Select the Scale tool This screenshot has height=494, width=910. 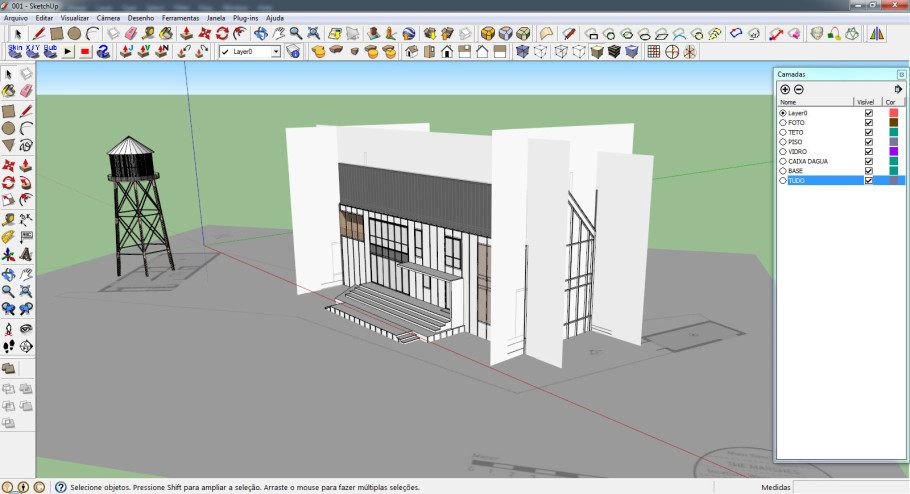pos(9,200)
